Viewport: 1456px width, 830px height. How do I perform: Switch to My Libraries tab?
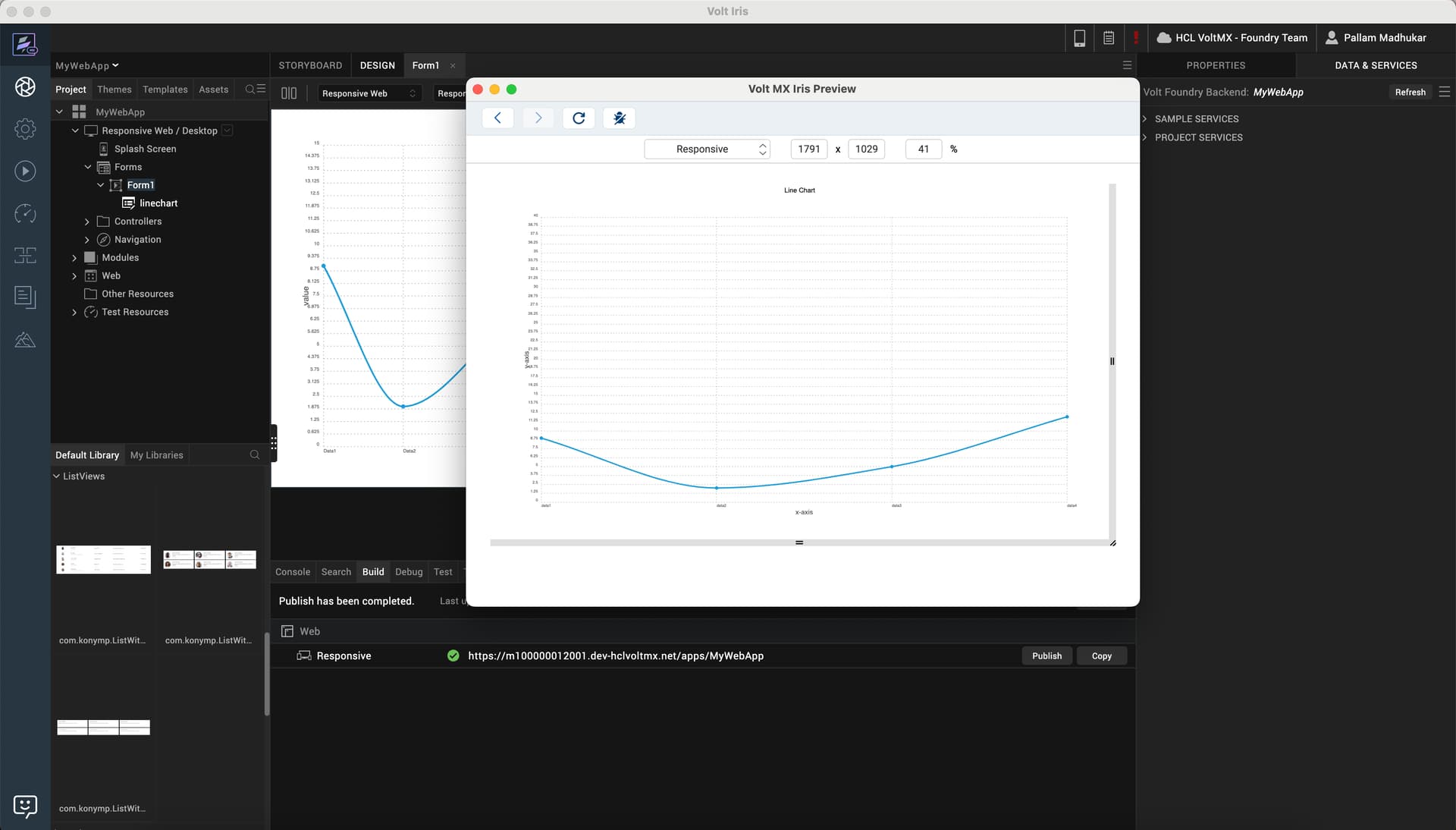click(x=157, y=455)
